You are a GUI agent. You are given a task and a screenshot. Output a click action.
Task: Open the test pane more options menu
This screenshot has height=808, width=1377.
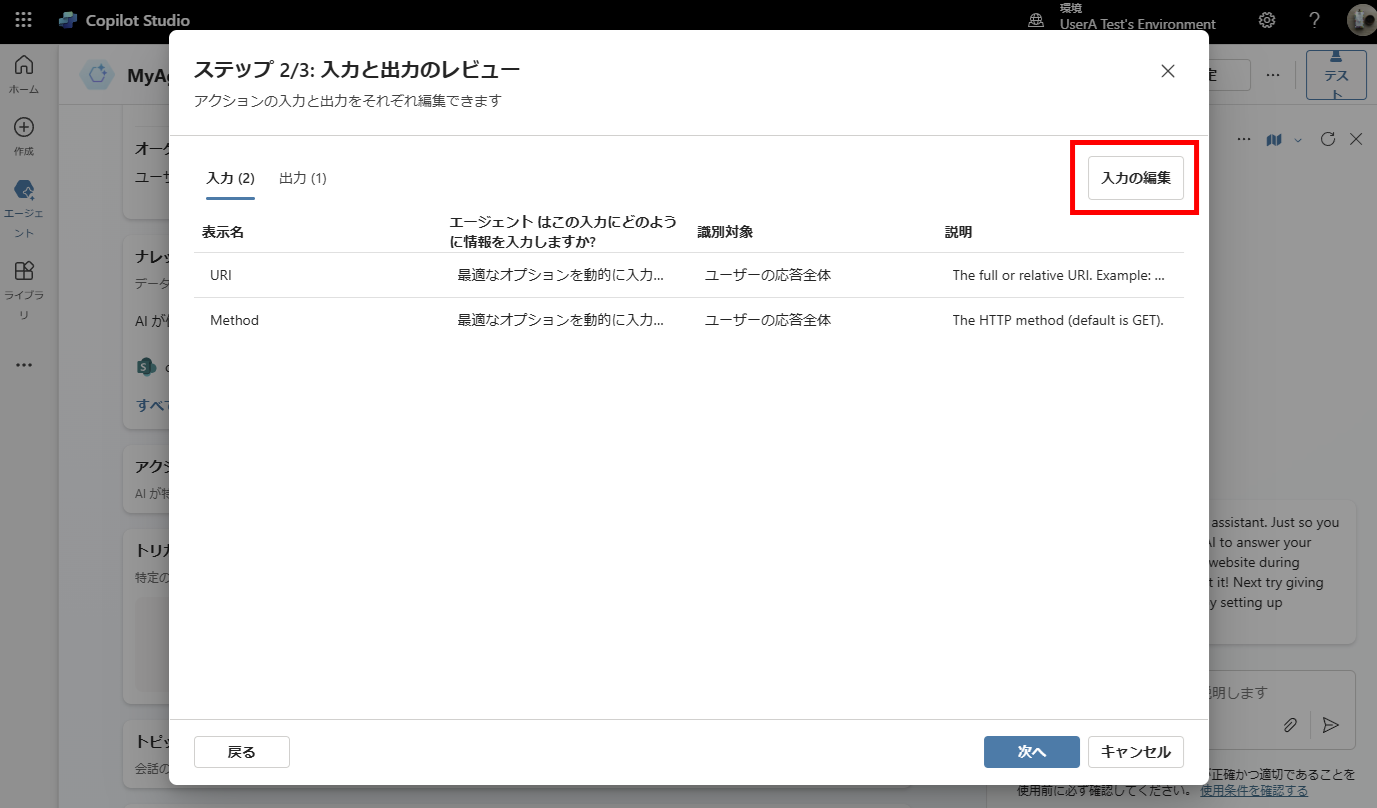click(x=1243, y=140)
